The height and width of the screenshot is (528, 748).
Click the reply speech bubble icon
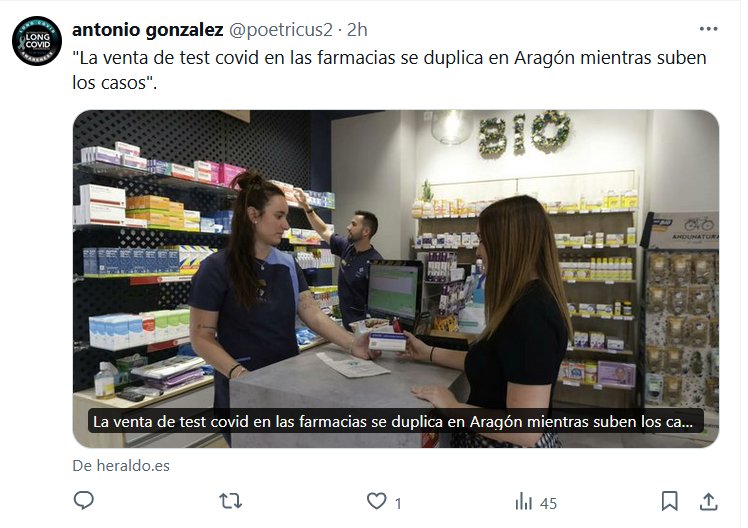coord(84,501)
